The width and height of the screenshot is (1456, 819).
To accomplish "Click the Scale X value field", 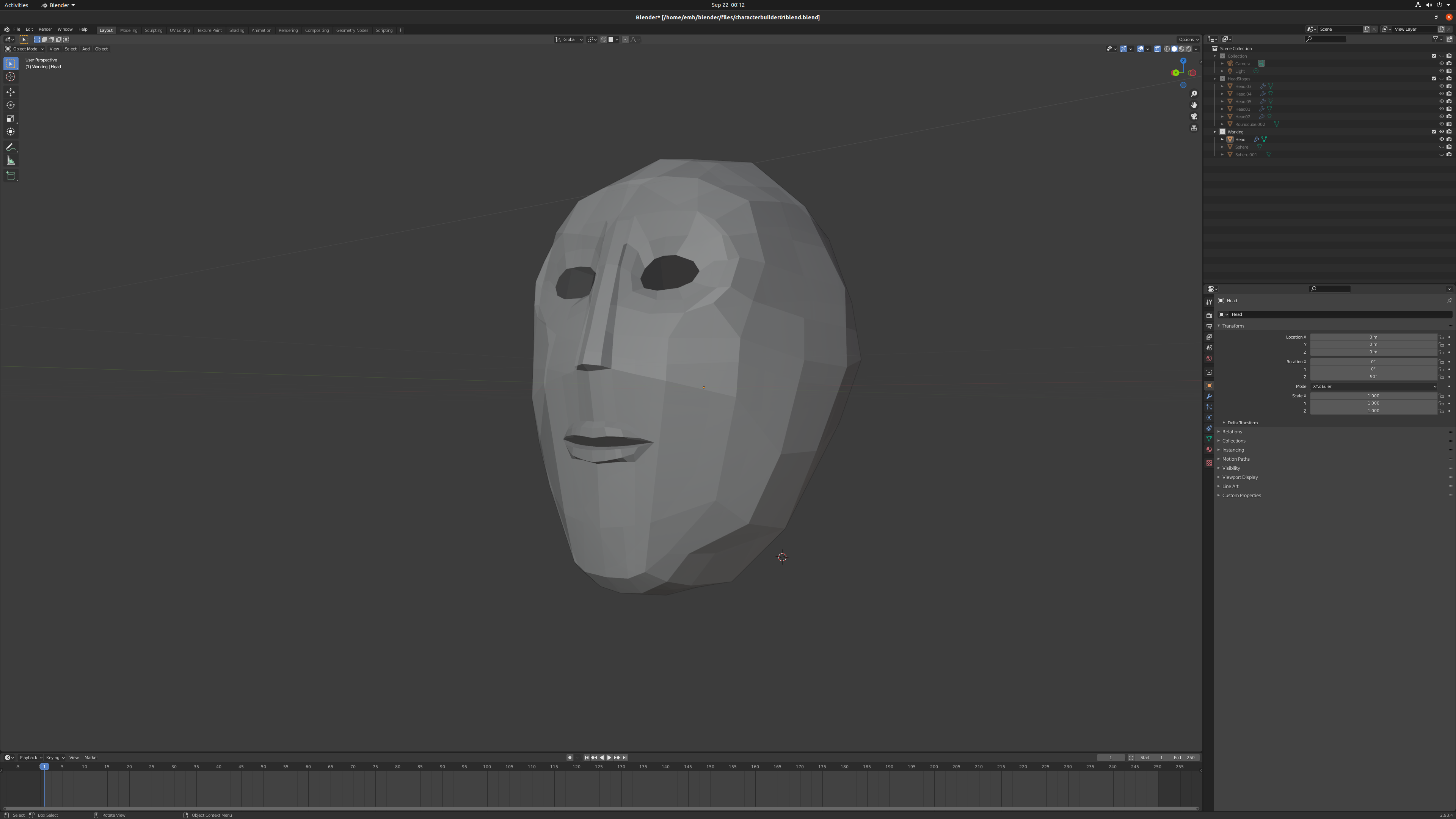I will point(1373,395).
